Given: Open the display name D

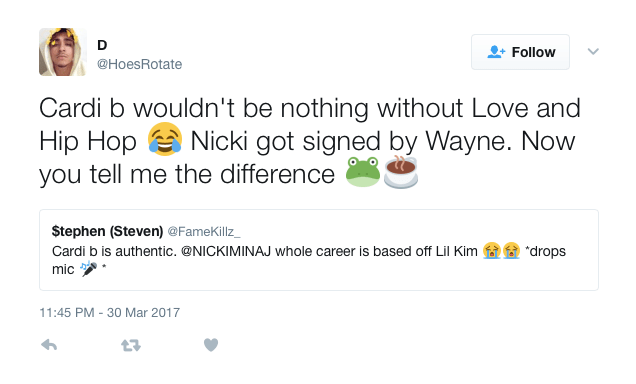Looking at the screenshot, I should [x=102, y=45].
